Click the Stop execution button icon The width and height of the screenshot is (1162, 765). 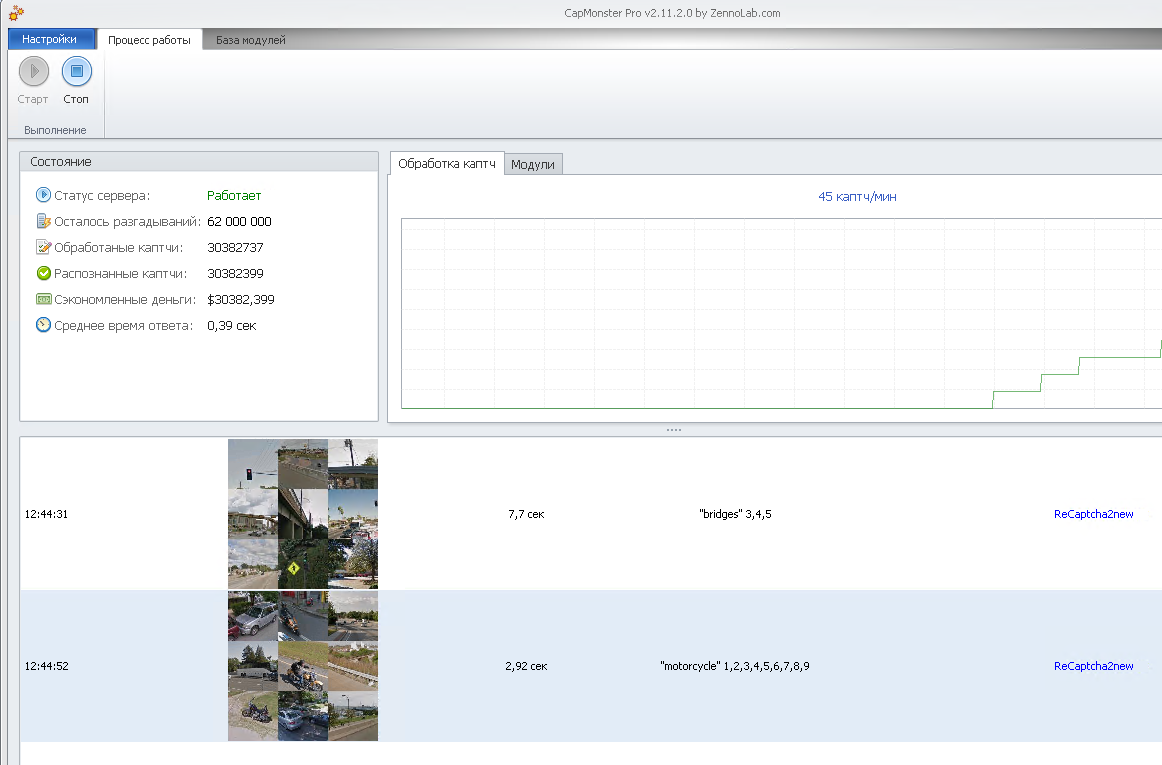[77, 71]
